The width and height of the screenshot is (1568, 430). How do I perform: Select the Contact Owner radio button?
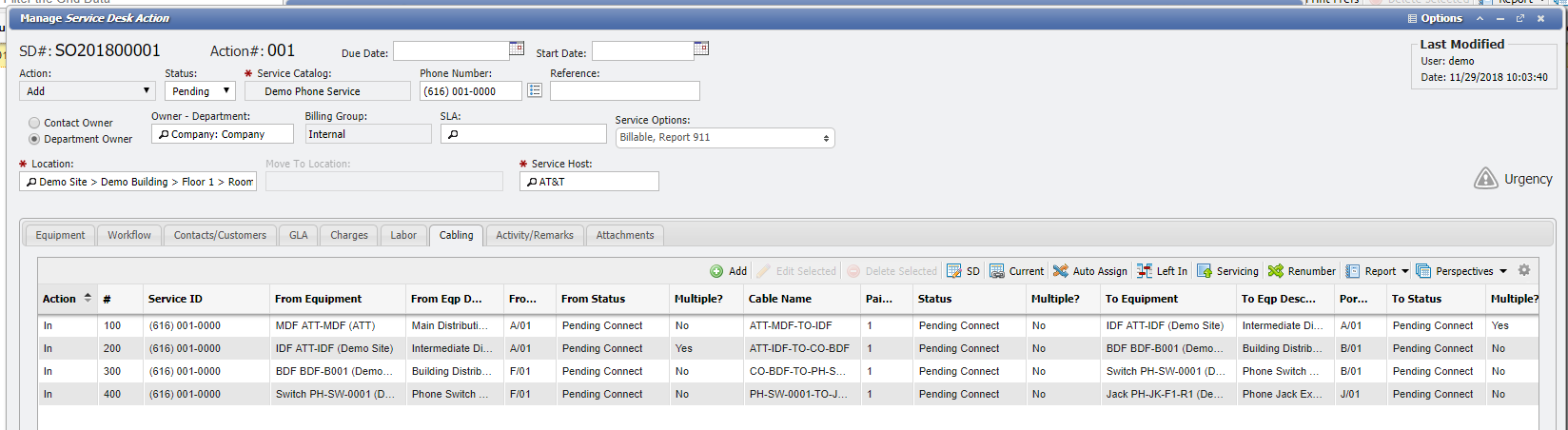[35, 123]
